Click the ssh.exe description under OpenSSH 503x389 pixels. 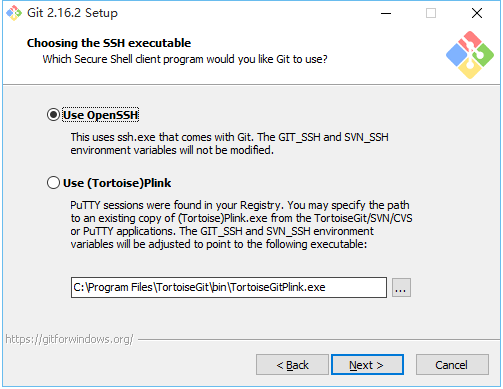(x=229, y=144)
